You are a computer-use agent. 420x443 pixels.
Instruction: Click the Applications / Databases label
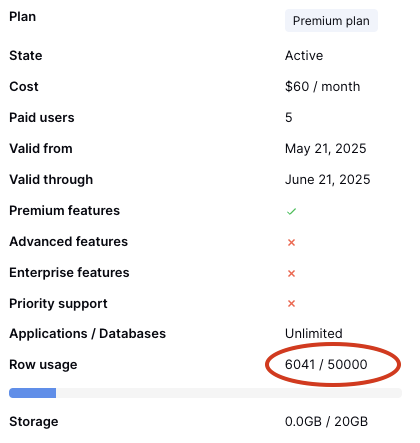coord(88,334)
